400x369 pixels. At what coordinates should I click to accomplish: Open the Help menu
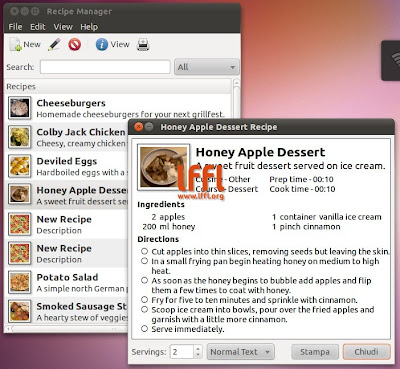89,27
